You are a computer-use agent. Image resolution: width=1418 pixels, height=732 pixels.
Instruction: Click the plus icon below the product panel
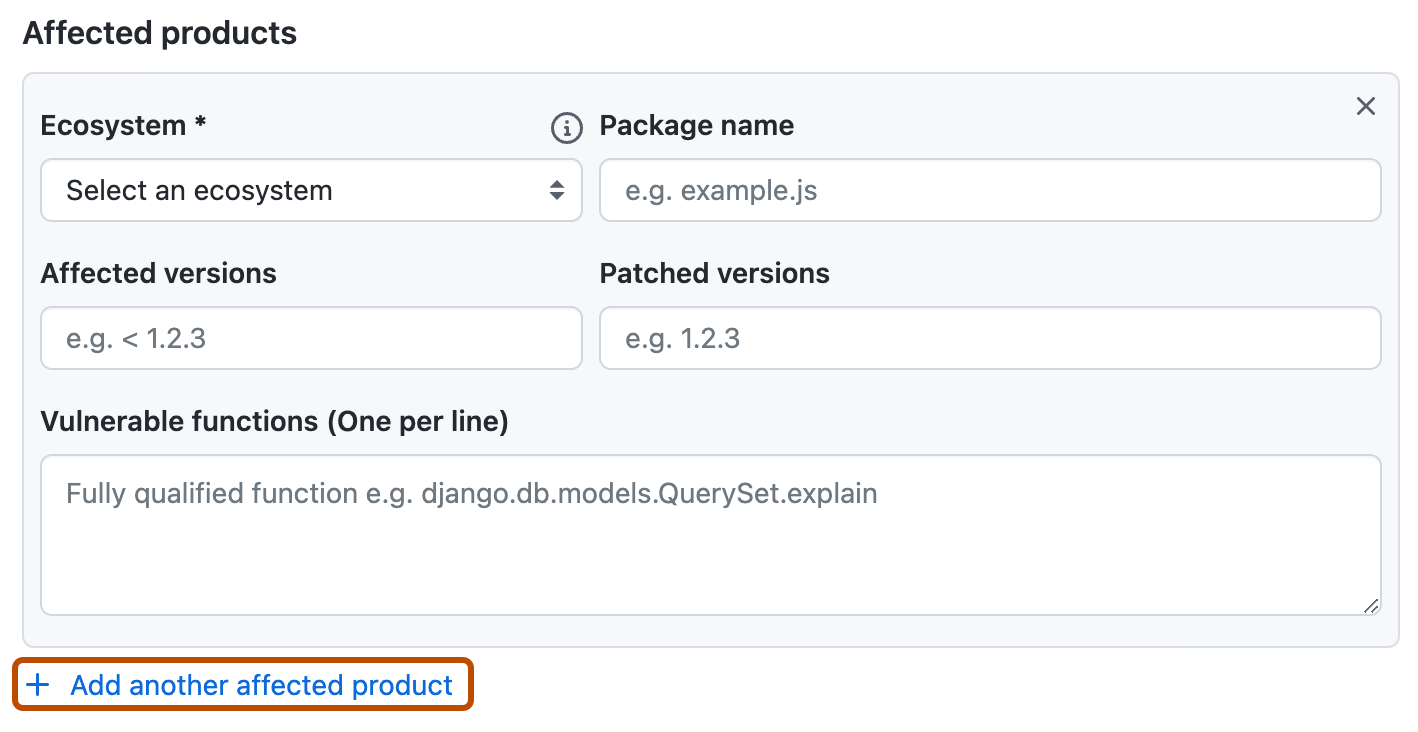click(x=38, y=685)
